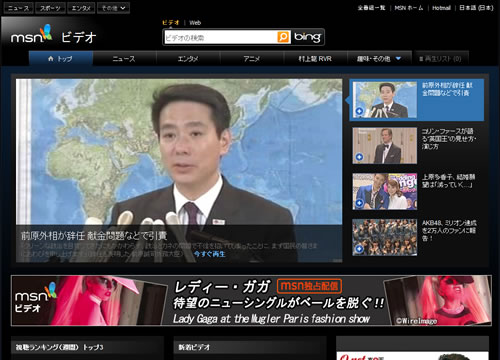500x360 pixels.
Task: Click the コリン・ファースが語る title text
Action: 449,139
